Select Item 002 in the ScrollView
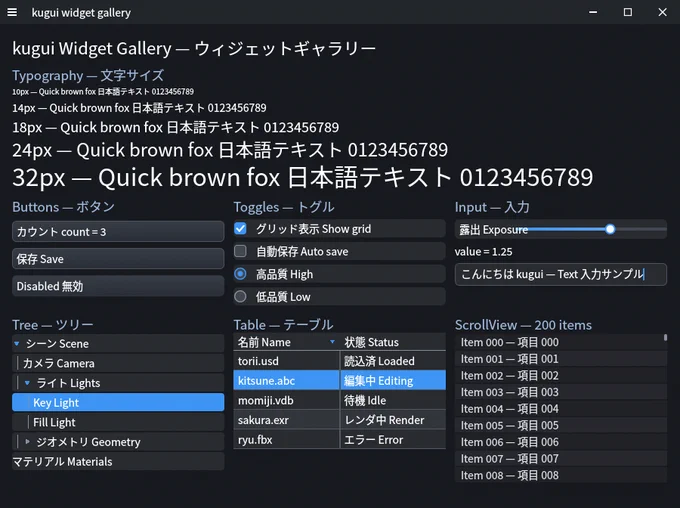 561,375
